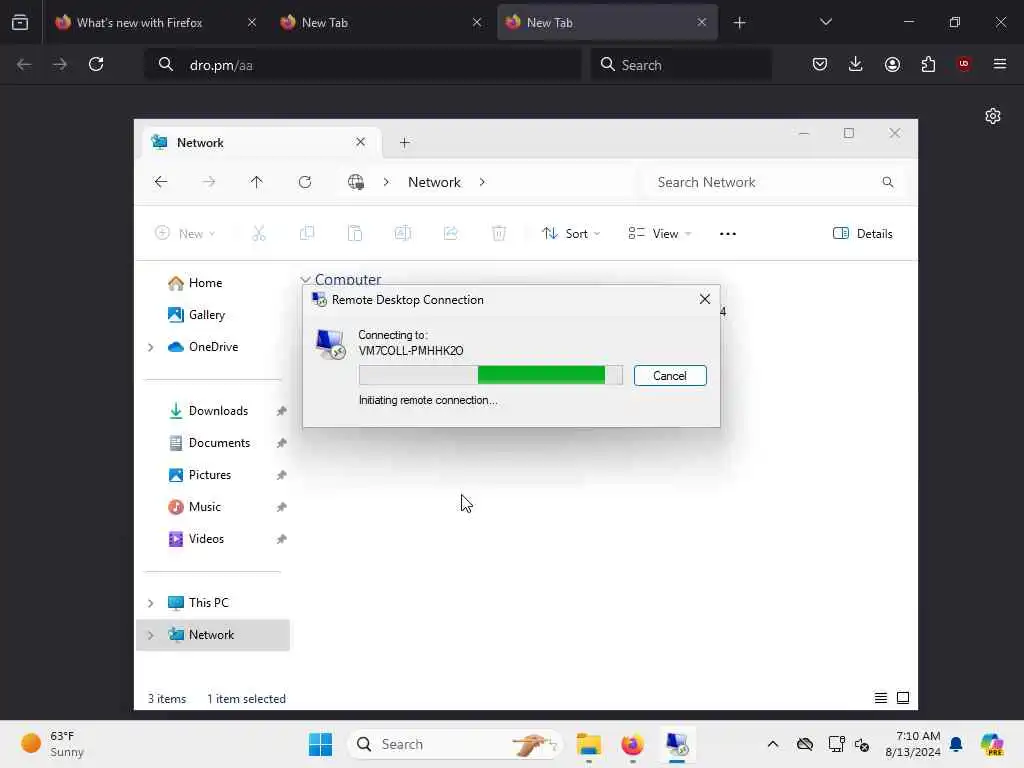Open the Videos folder
The height and width of the screenshot is (768, 1024).
206,539
